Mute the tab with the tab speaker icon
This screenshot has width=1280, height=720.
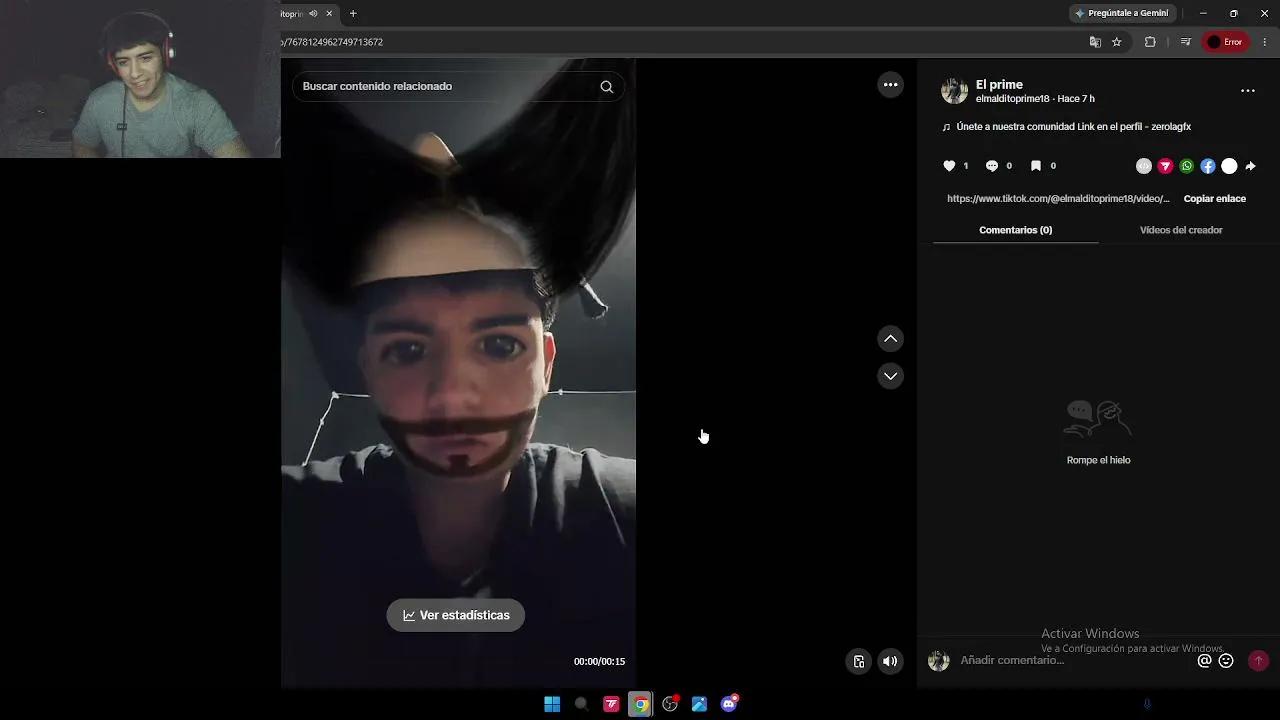313,14
